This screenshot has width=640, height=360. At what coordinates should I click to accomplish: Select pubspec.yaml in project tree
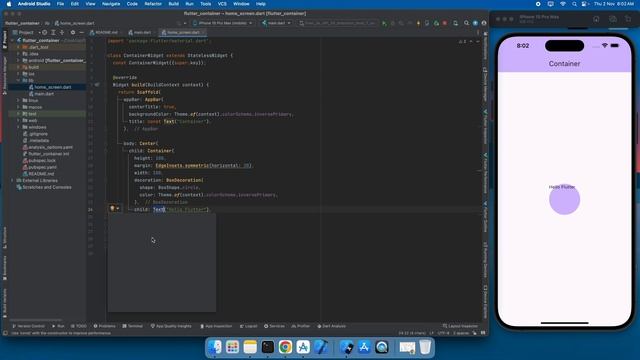point(42,167)
